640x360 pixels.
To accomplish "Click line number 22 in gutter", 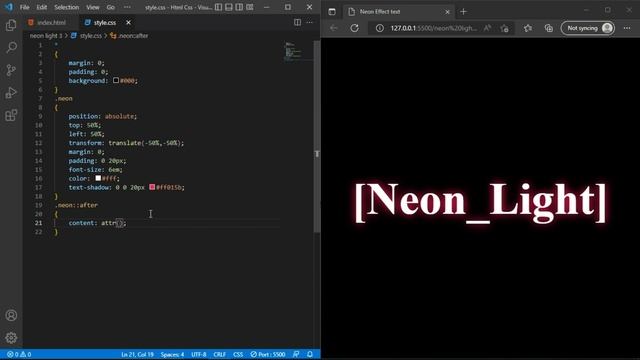I will point(38,232).
